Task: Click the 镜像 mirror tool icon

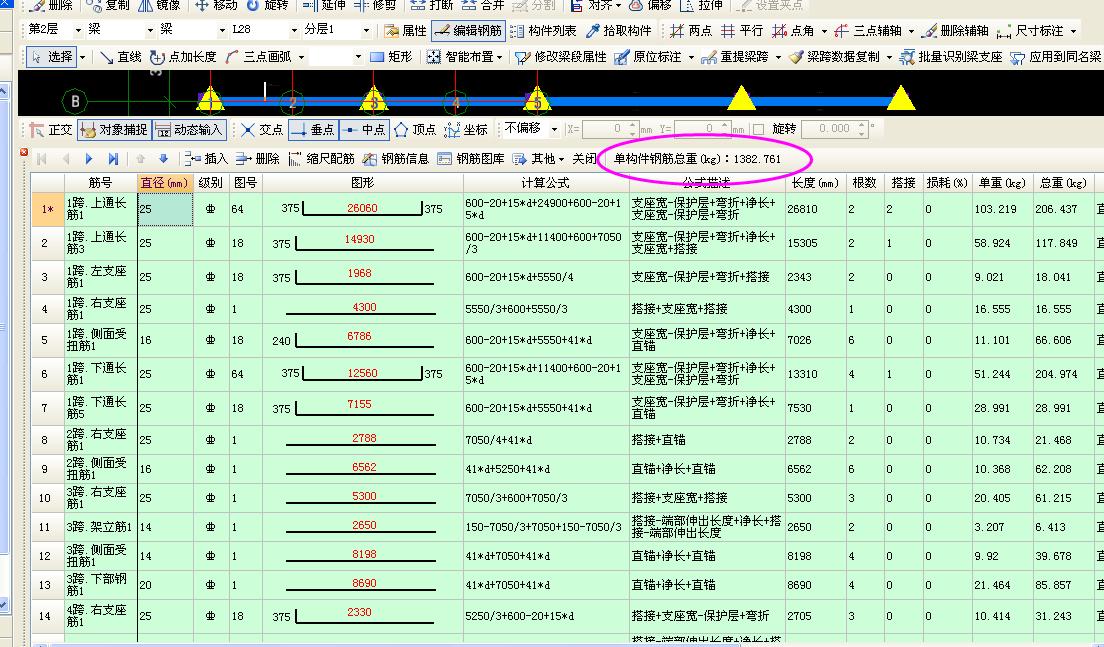Action: pos(145,5)
